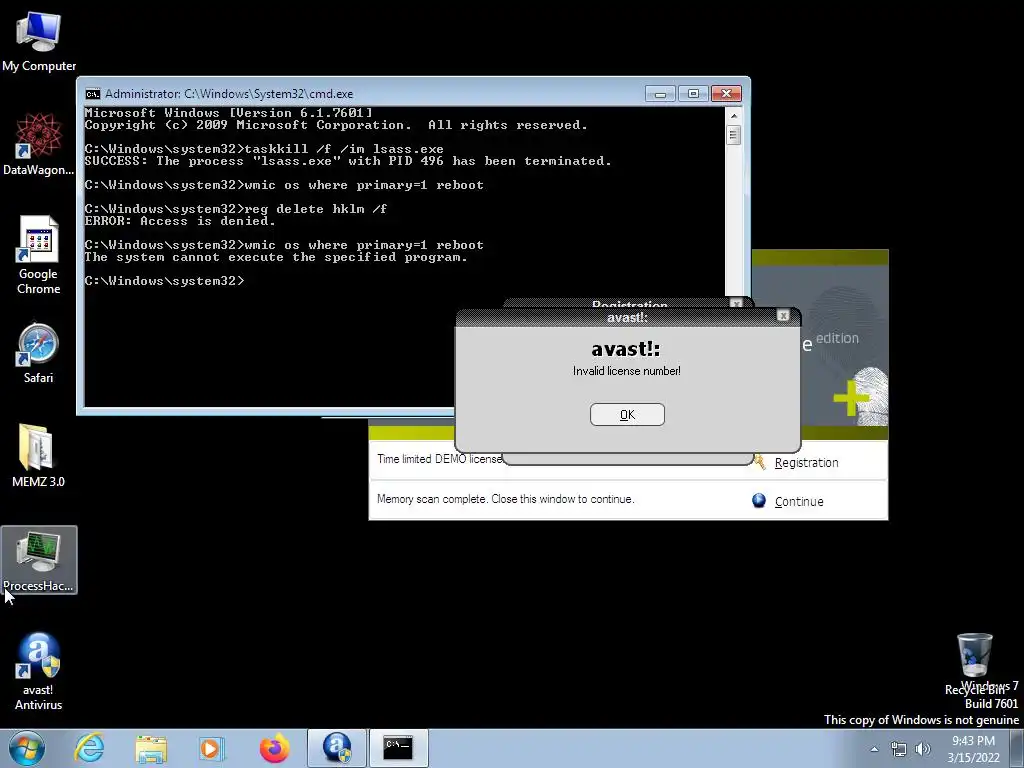Minimize the cmd.exe window
This screenshot has width=1024, height=768.
click(660, 94)
